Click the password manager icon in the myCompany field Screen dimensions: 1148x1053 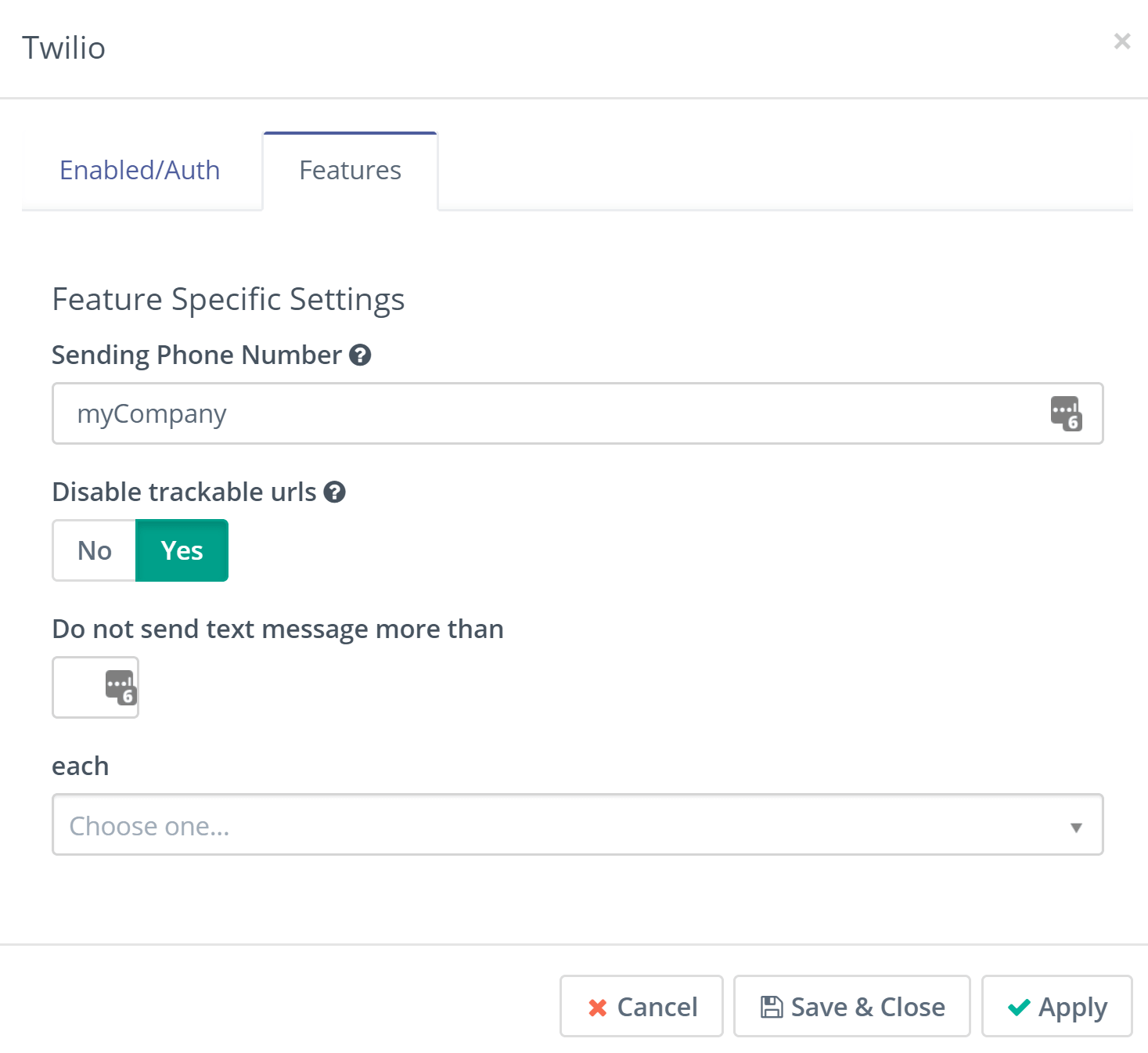(x=1066, y=413)
